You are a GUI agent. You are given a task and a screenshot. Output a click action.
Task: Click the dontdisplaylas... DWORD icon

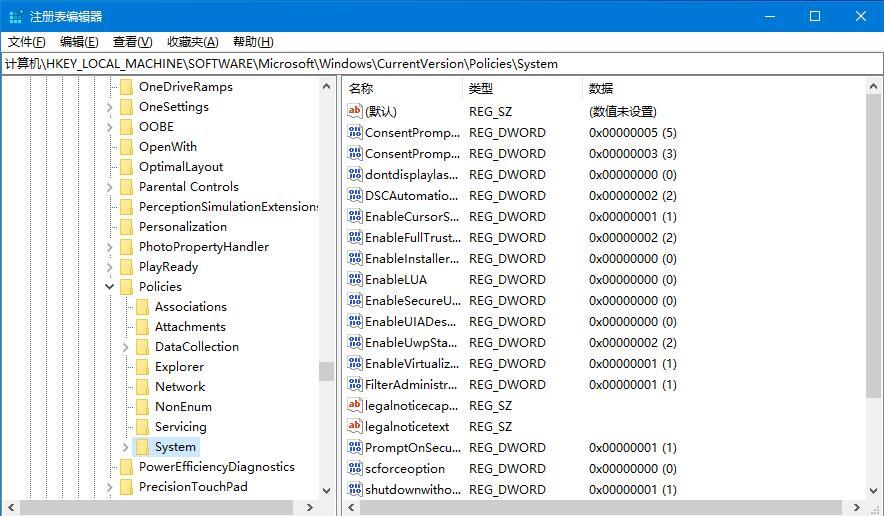coord(355,174)
